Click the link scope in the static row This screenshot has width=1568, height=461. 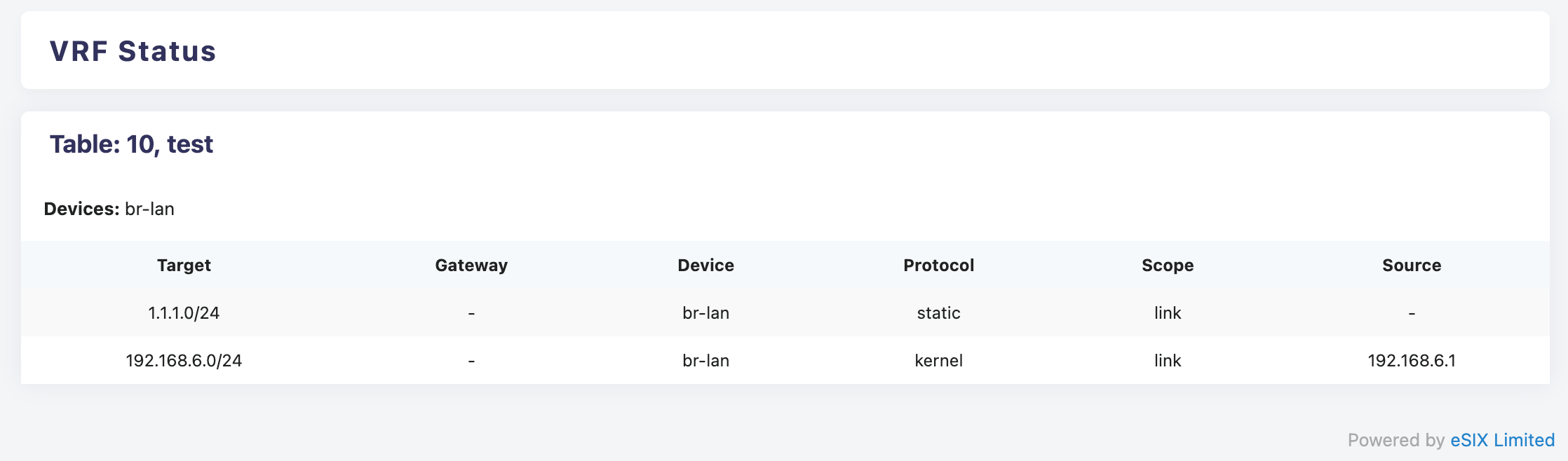[x=1168, y=313]
